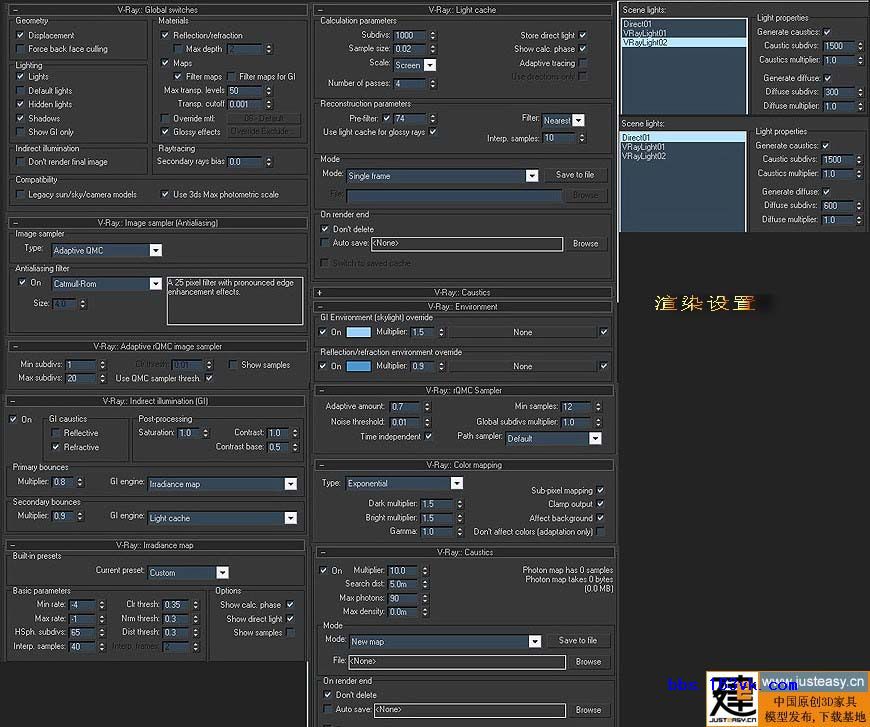Toggle the Displacement checkbox
Image resolution: width=870 pixels, height=727 pixels.
tap(21, 35)
